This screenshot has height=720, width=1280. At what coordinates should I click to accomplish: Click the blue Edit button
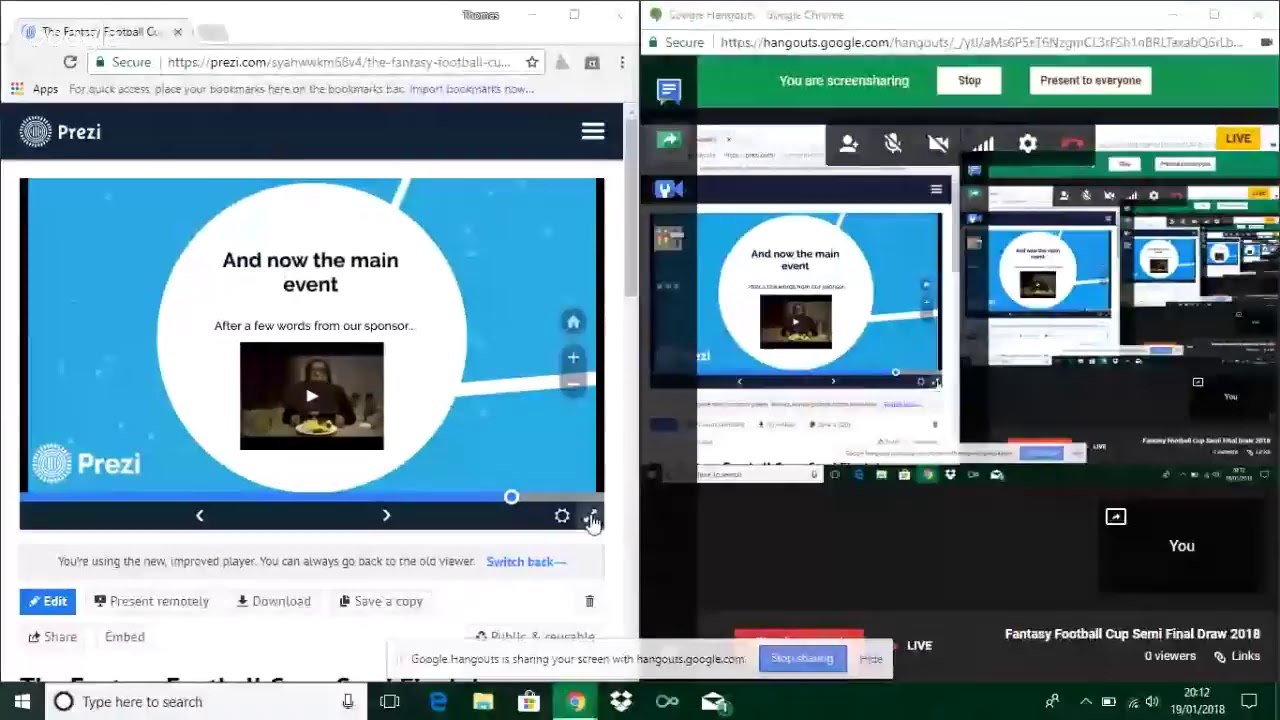pos(47,601)
